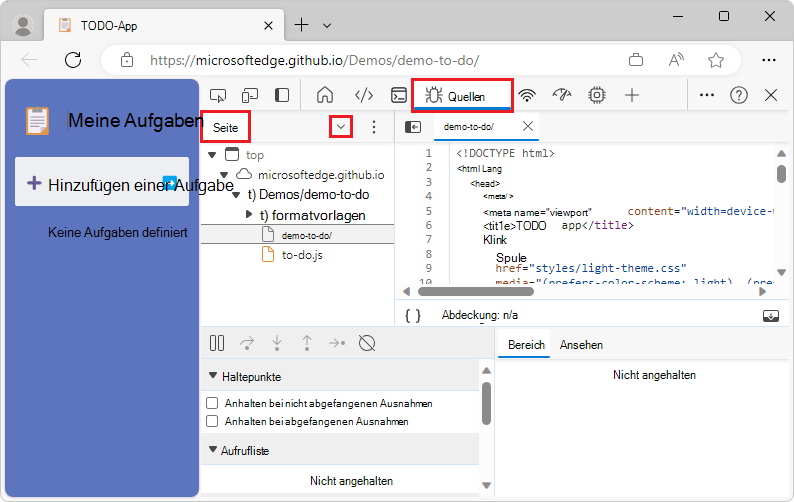Select the Ansehen tab
794x502 pixels.
click(x=581, y=345)
